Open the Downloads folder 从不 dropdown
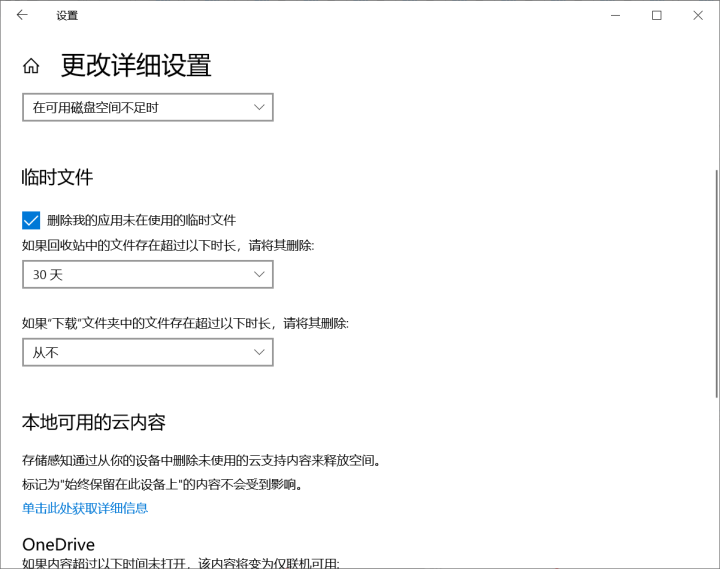The image size is (720, 569). 147,352
